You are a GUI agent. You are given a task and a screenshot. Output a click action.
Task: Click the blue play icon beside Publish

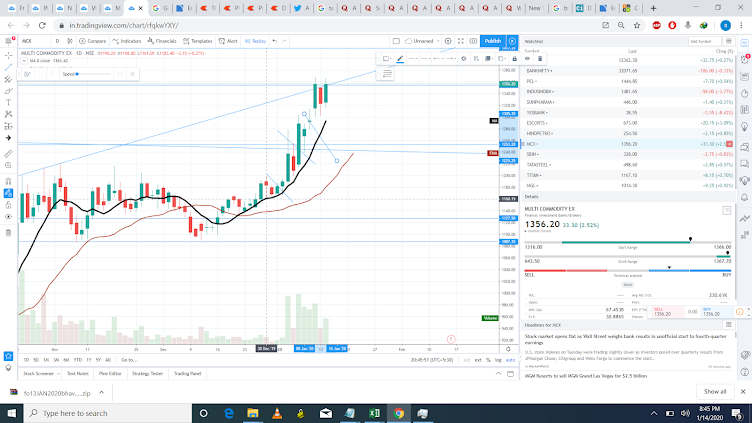click(512, 41)
